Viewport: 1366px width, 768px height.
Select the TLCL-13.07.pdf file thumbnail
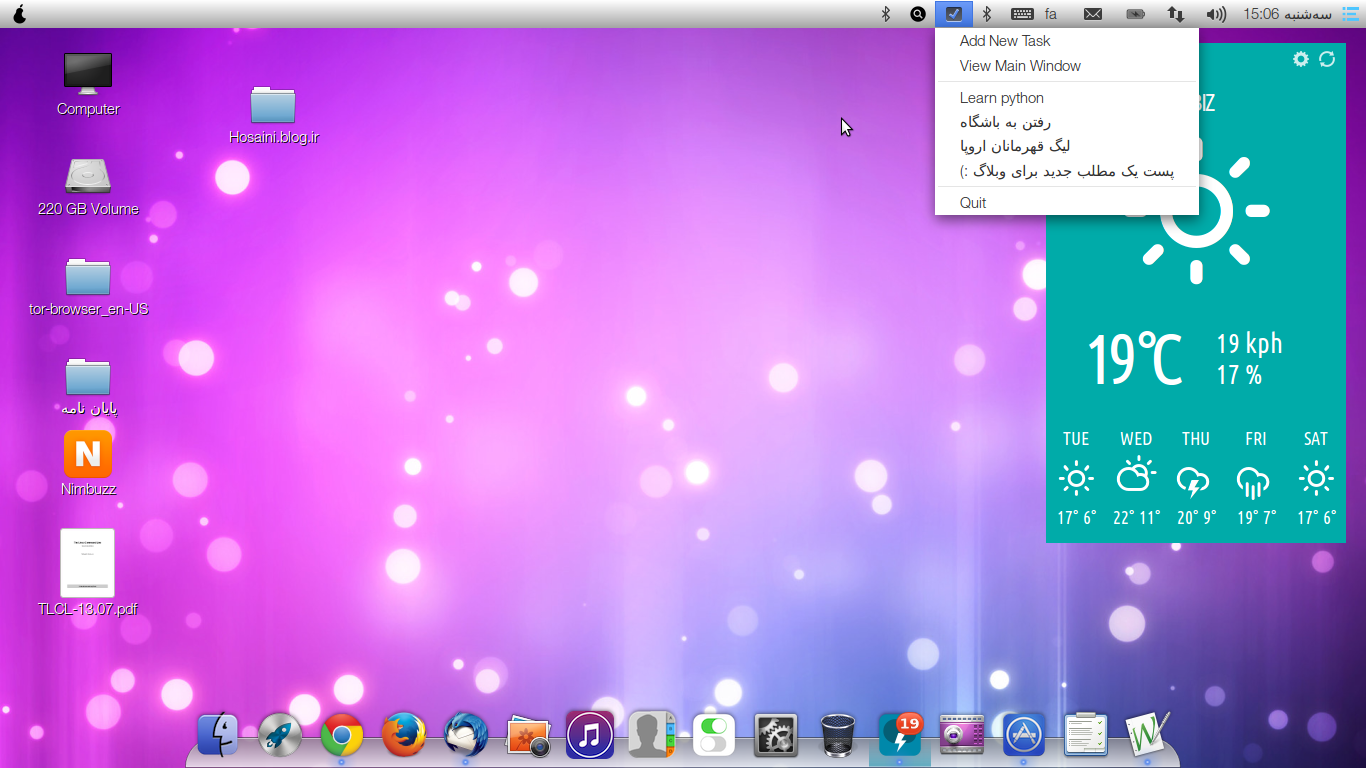point(87,563)
